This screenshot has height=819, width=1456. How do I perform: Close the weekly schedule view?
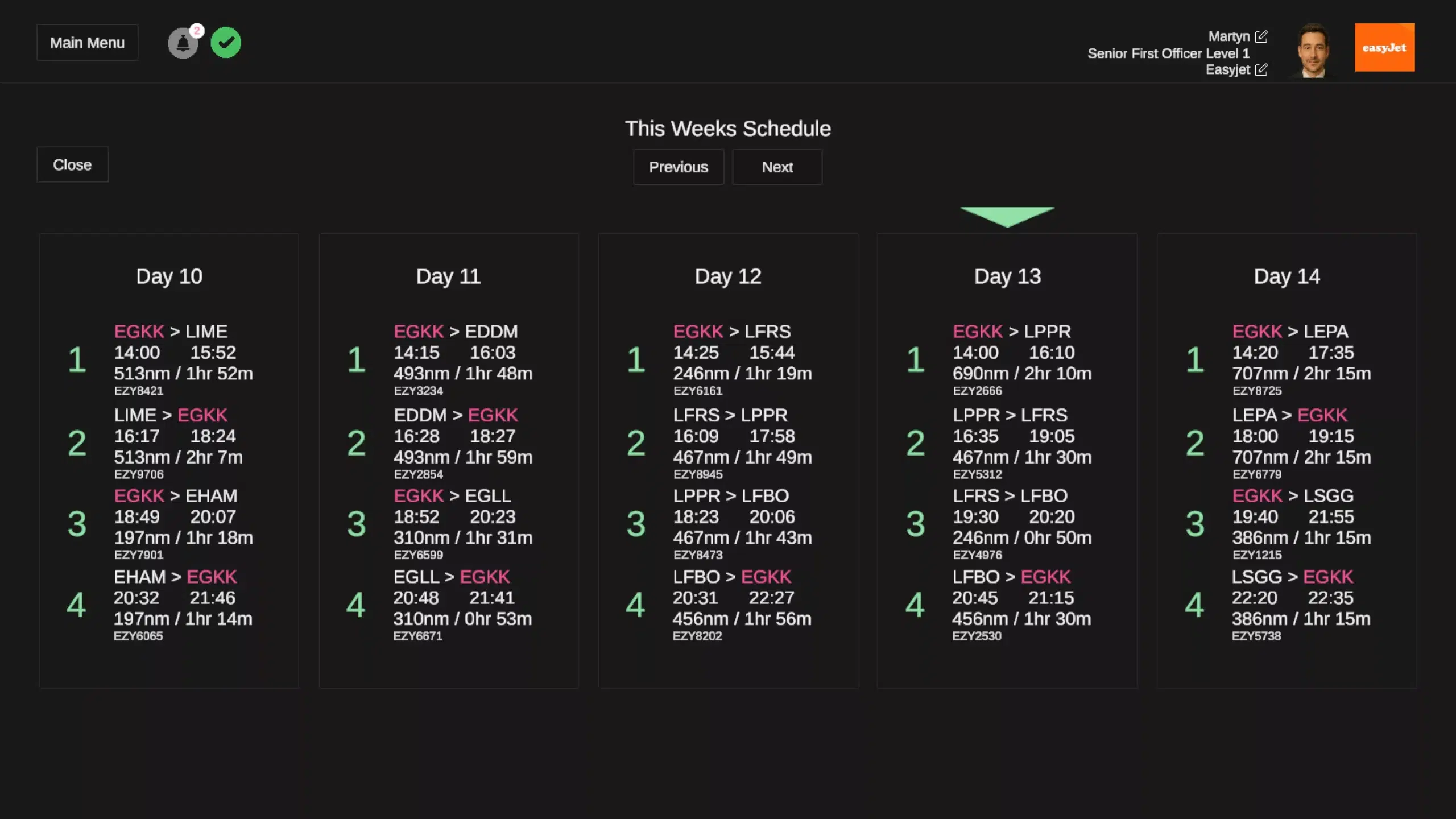[72, 165]
